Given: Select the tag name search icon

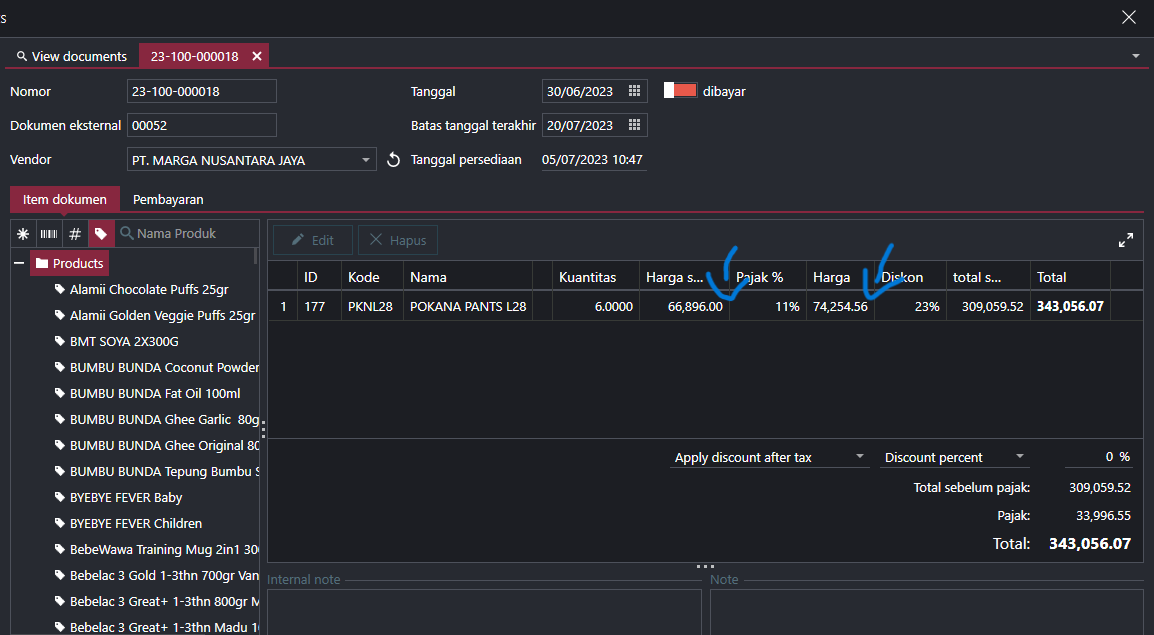Looking at the screenshot, I should pyautogui.click(x=101, y=233).
